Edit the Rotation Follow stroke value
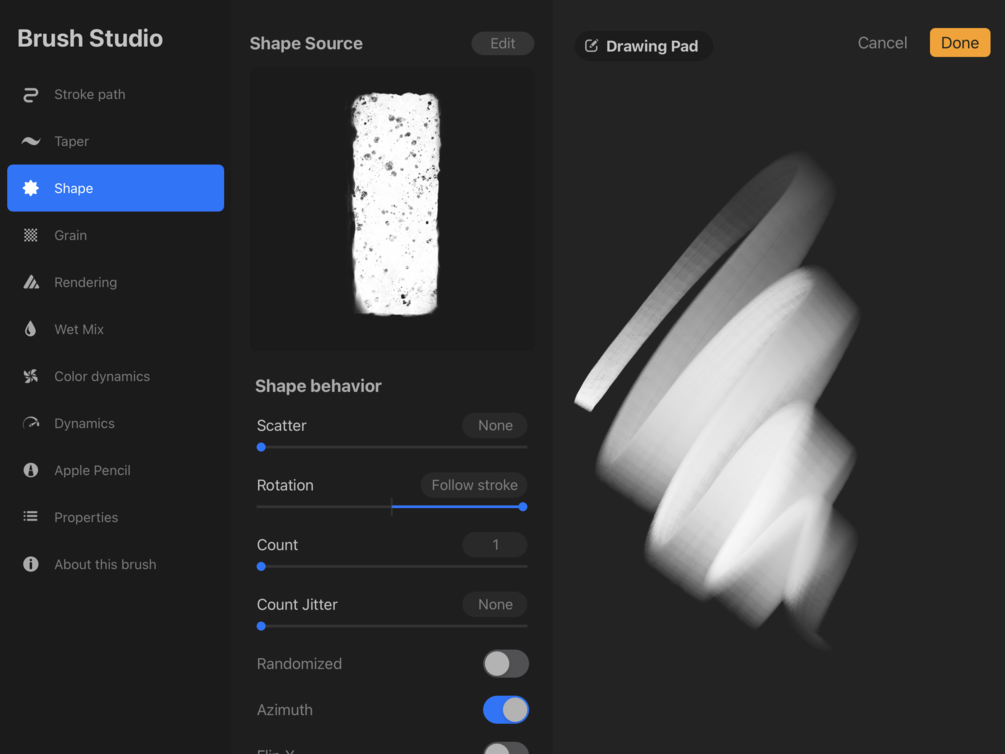The width and height of the screenshot is (1005, 754). tap(474, 485)
